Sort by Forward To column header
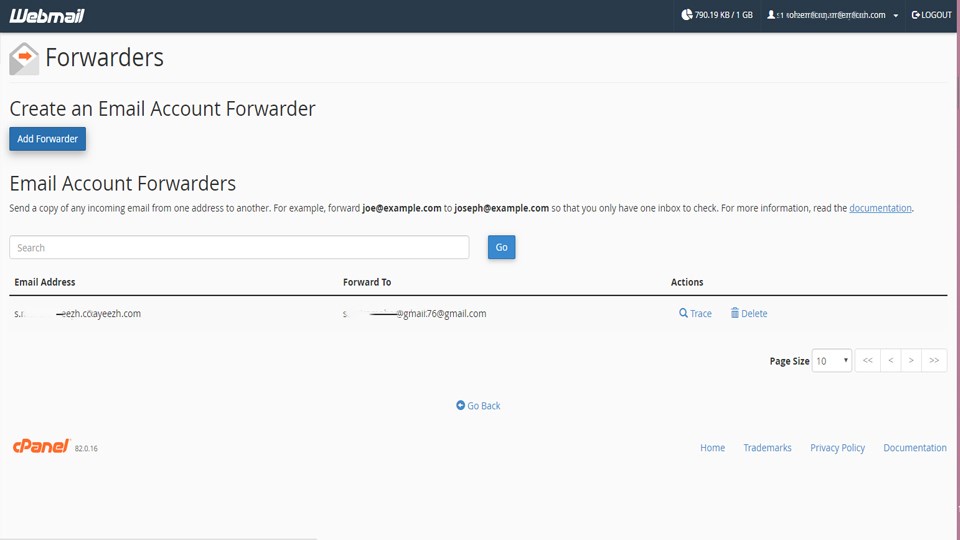960x540 pixels. [x=367, y=282]
